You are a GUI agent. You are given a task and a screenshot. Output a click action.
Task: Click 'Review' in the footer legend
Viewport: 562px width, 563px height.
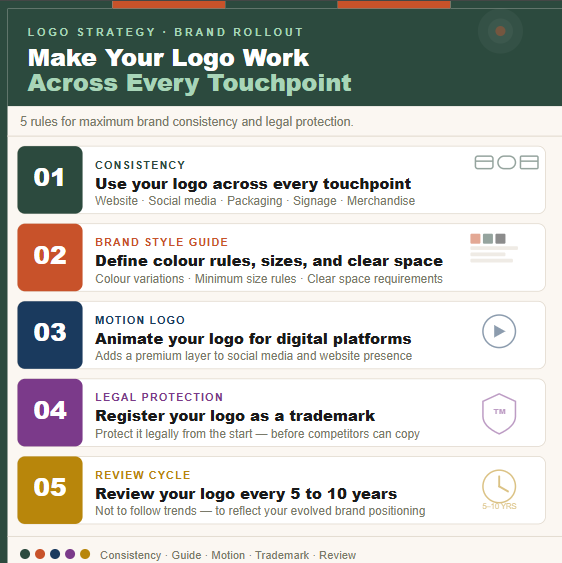pyautogui.click(x=338, y=555)
